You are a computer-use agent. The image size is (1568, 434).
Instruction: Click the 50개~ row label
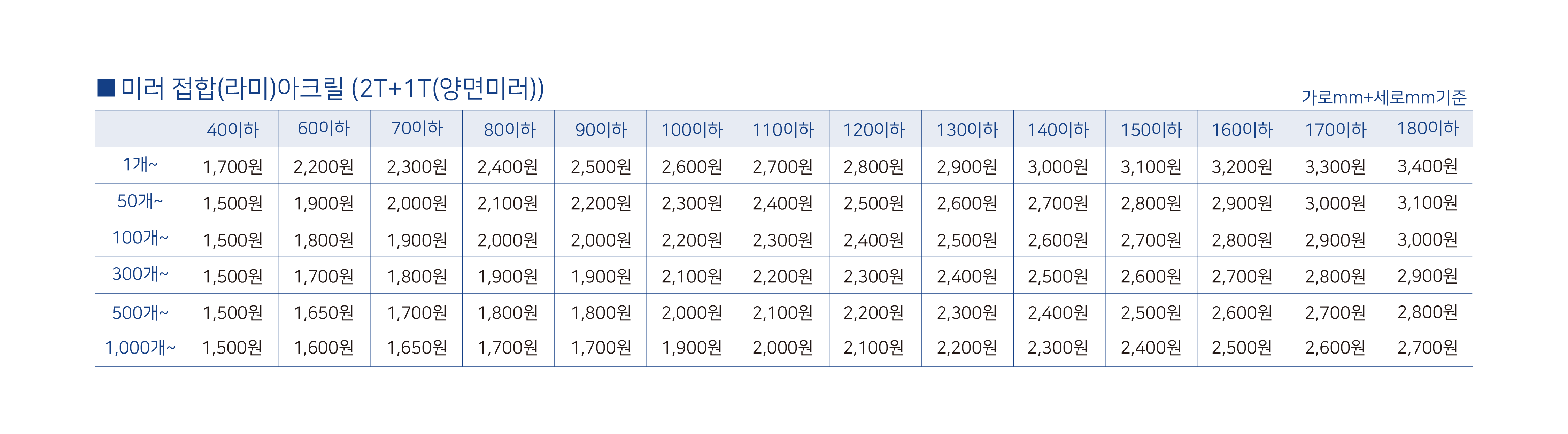(x=141, y=201)
